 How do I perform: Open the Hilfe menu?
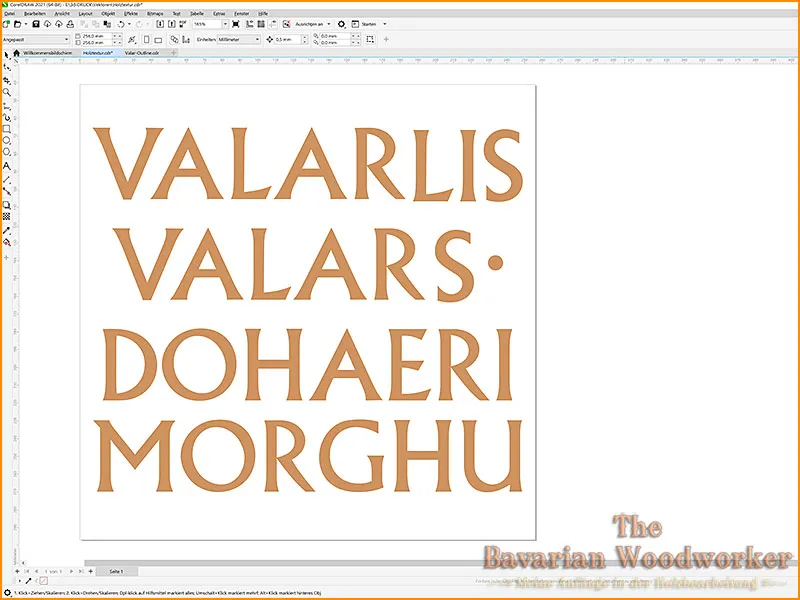pos(263,14)
